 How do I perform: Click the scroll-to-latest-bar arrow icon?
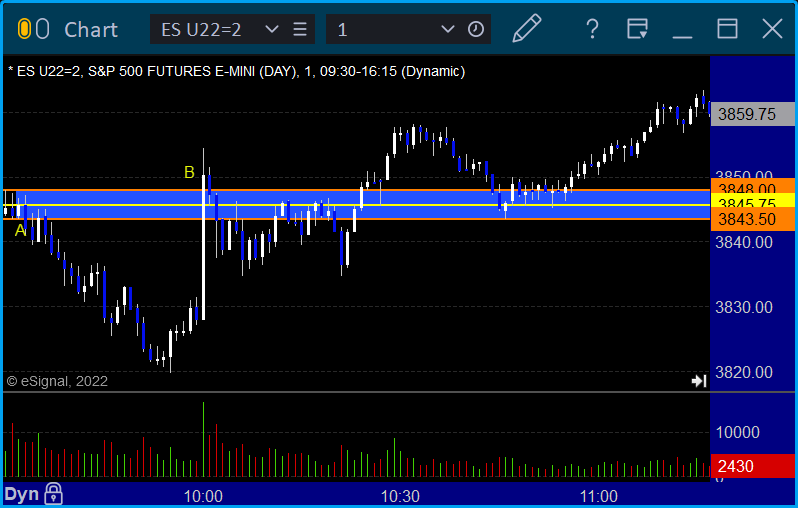699,381
